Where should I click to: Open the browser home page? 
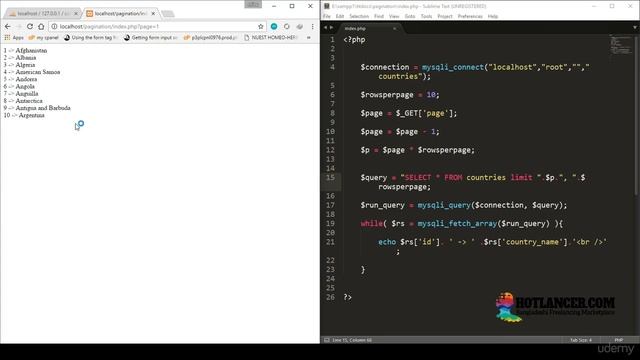[41, 27]
